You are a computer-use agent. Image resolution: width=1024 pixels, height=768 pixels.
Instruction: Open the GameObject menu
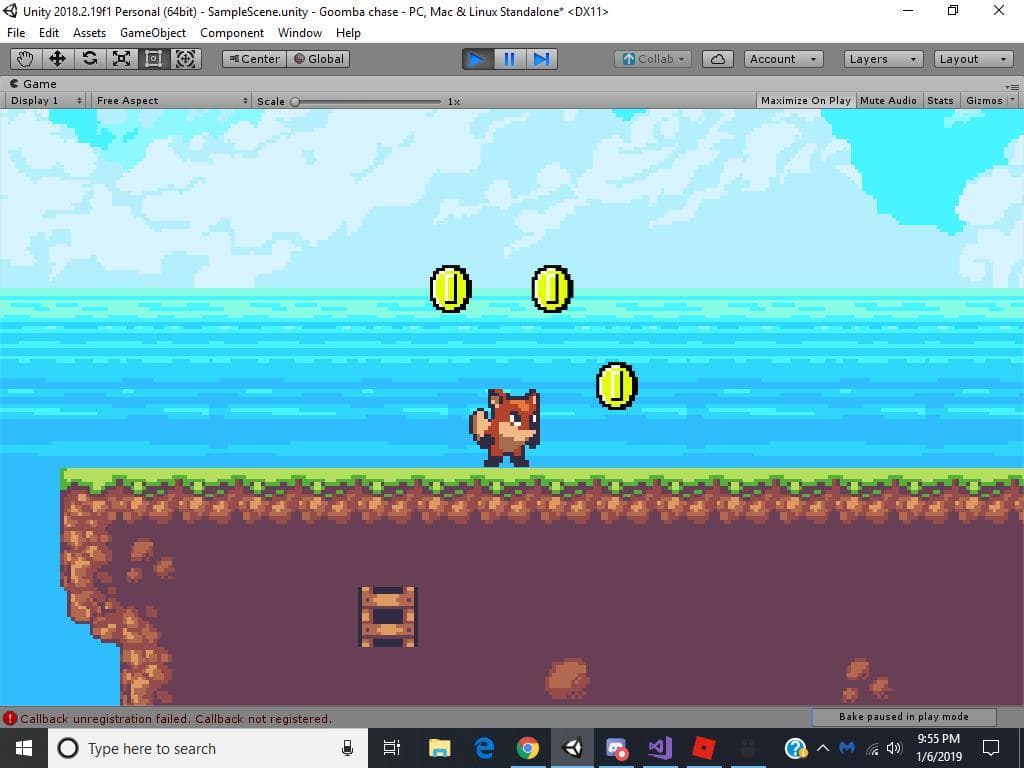coord(153,33)
